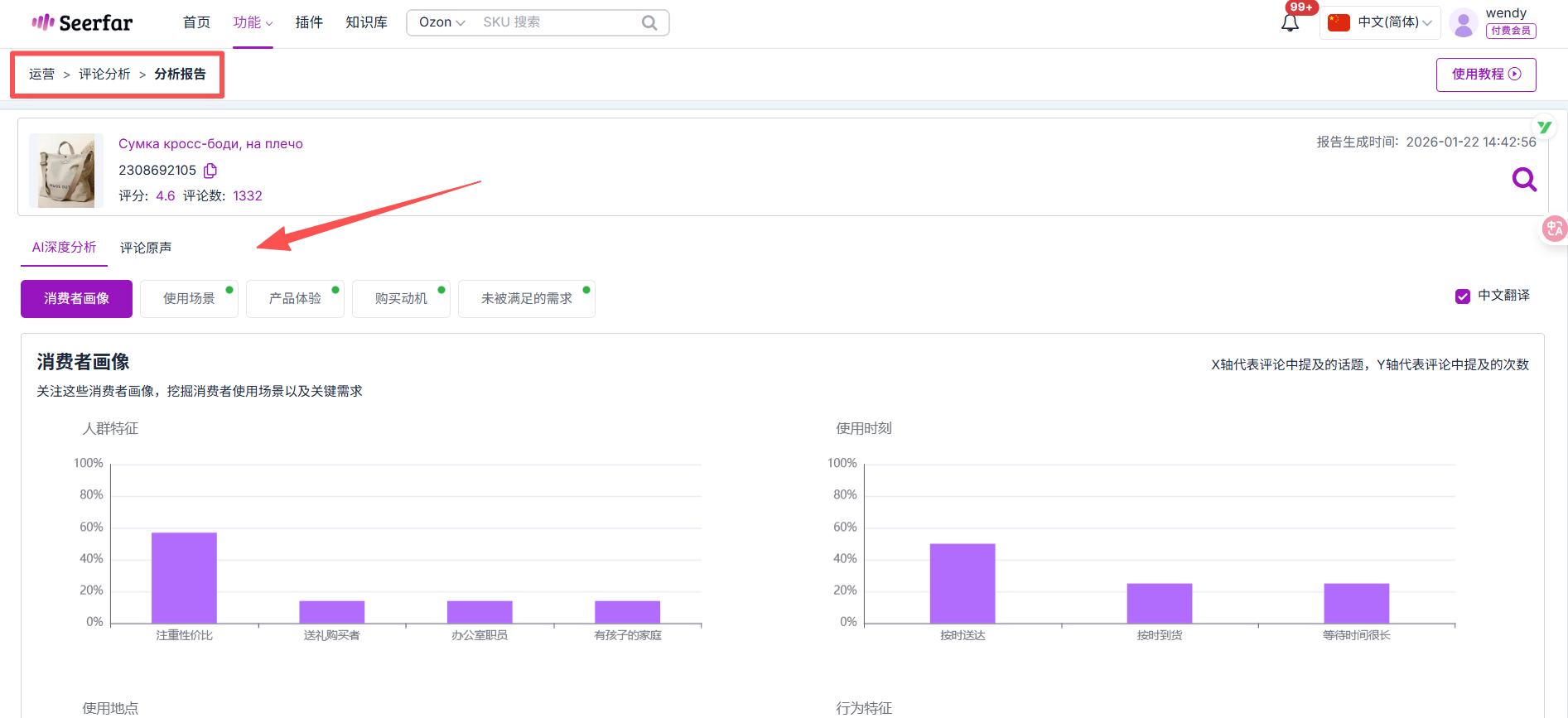Click the Seerfar logo
The width and height of the screenshot is (1568, 718).
[x=82, y=22]
